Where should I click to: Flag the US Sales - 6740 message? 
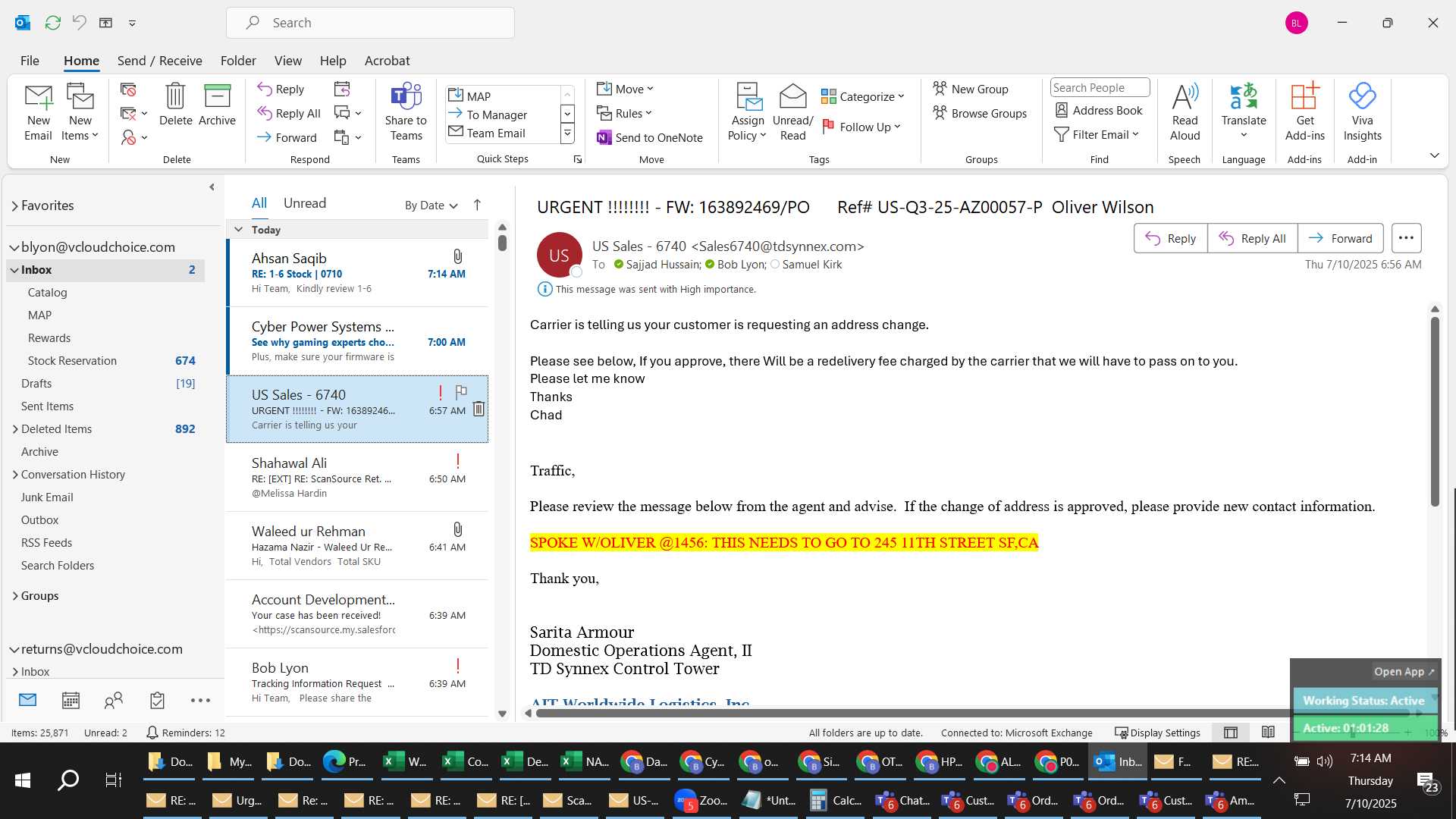pyautogui.click(x=460, y=392)
